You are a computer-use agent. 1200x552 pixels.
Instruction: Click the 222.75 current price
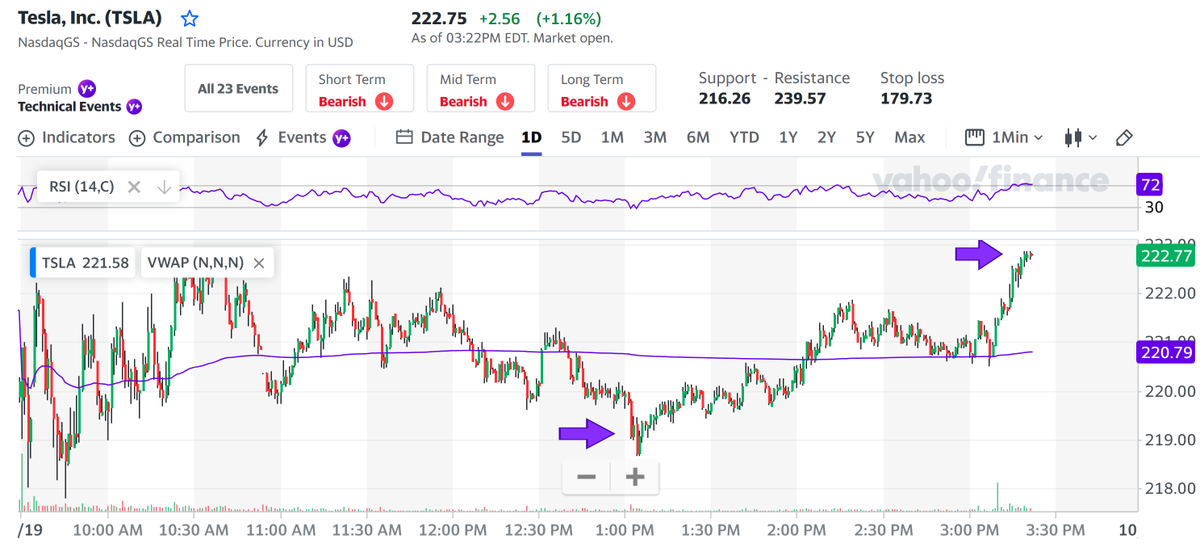point(441,19)
